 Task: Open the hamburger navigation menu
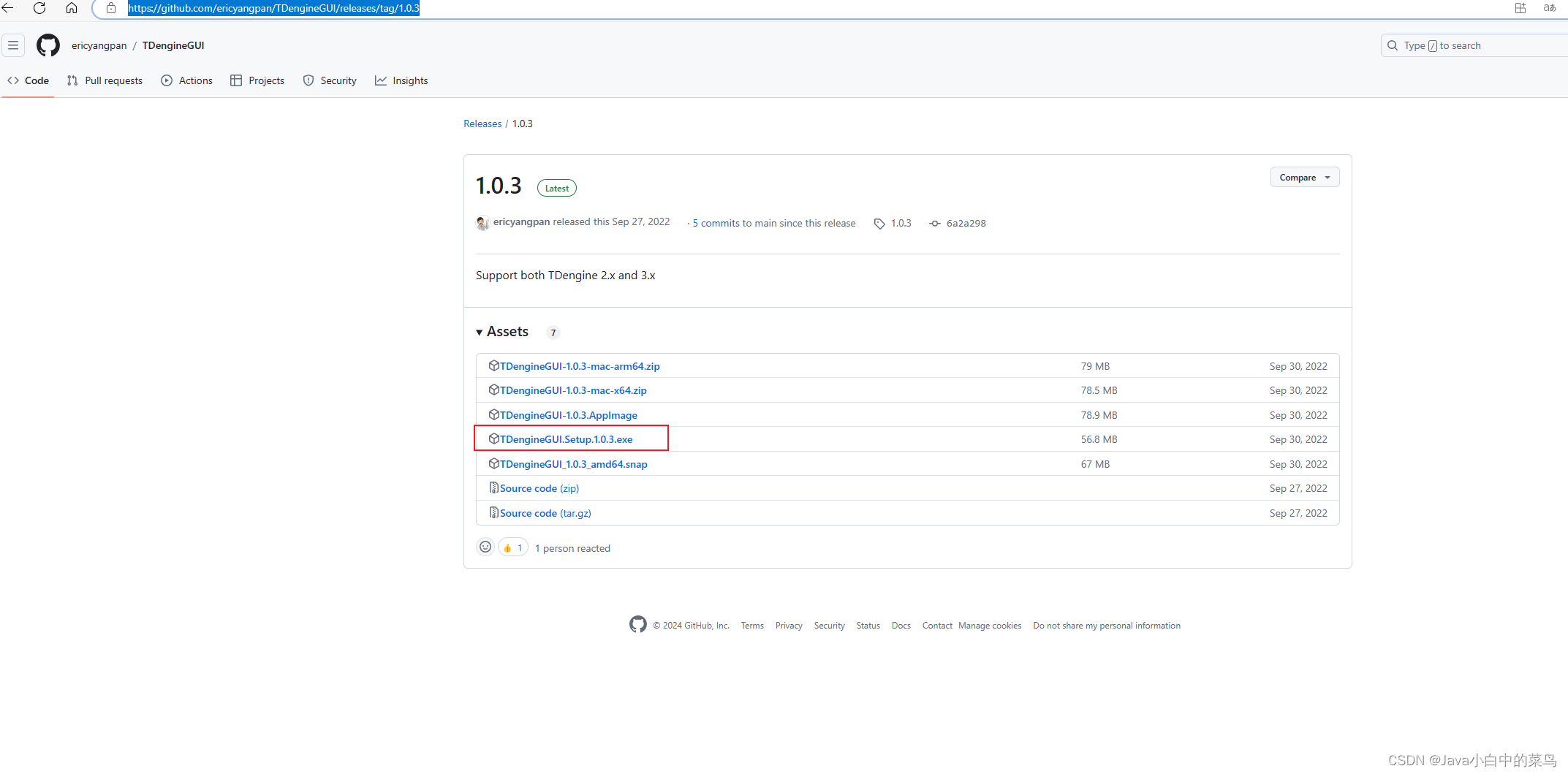tap(13, 45)
